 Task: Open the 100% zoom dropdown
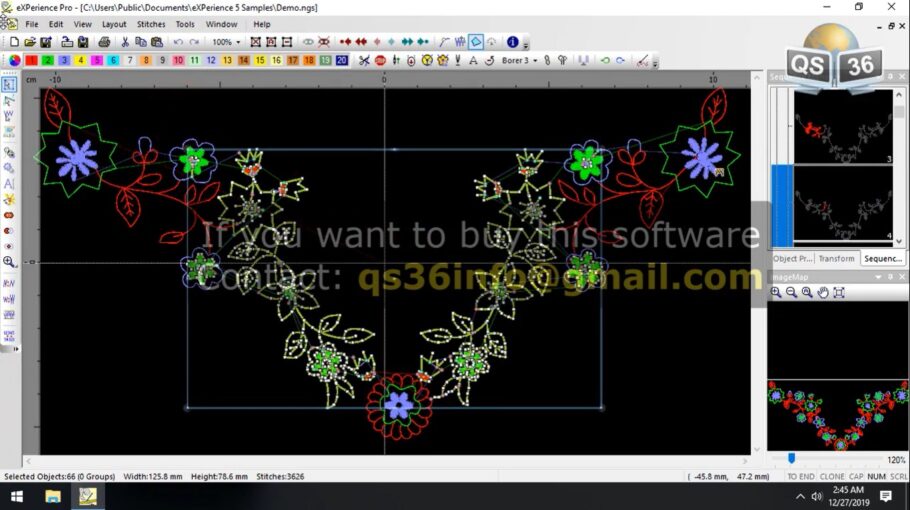coord(225,42)
